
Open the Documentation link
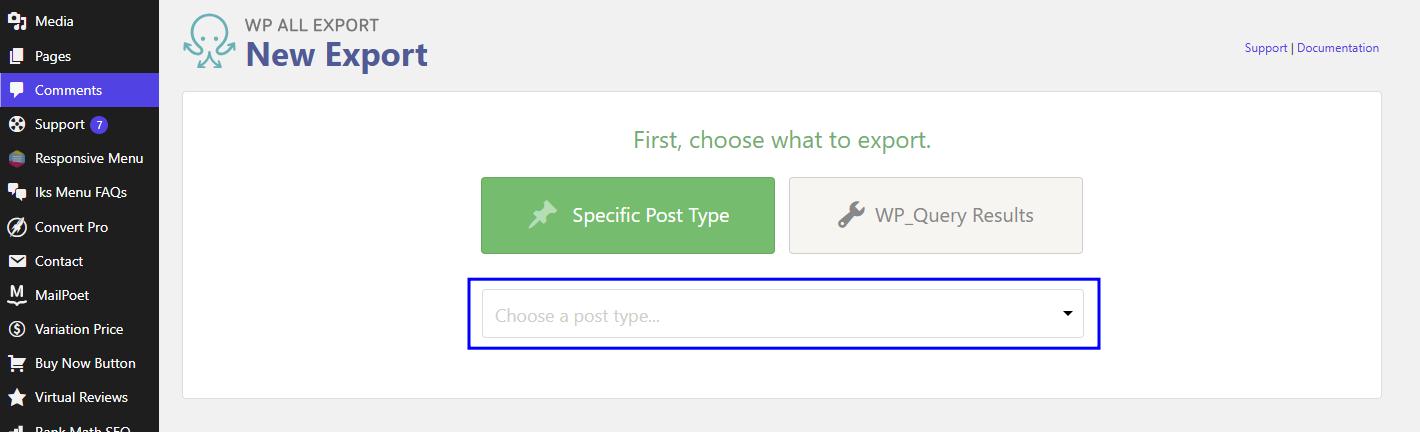1337,48
